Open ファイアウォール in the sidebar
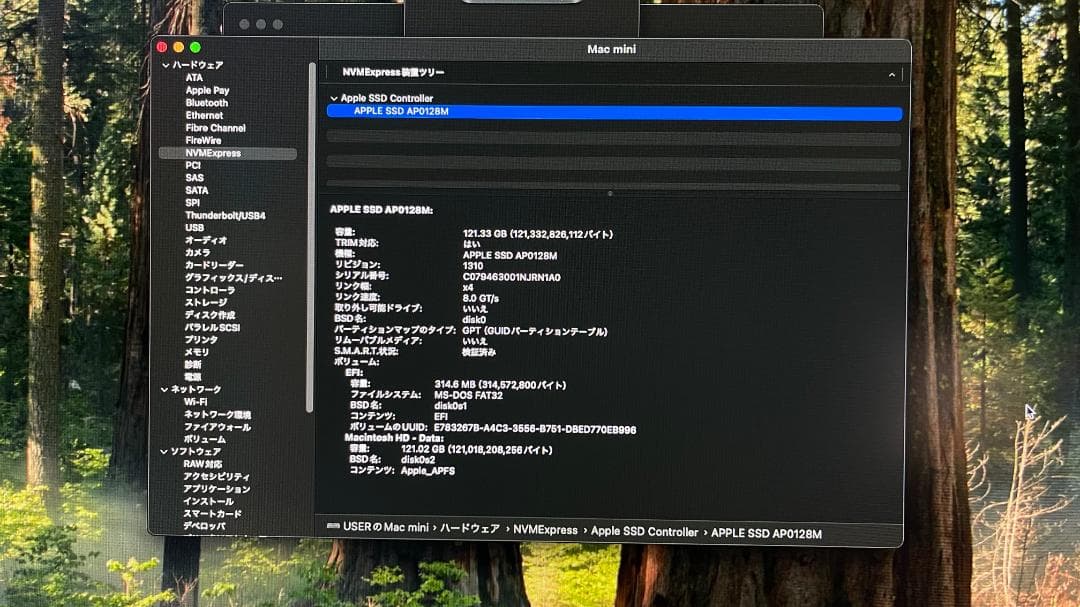Image resolution: width=1080 pixels, height=607 pixels. coord(217,427)
